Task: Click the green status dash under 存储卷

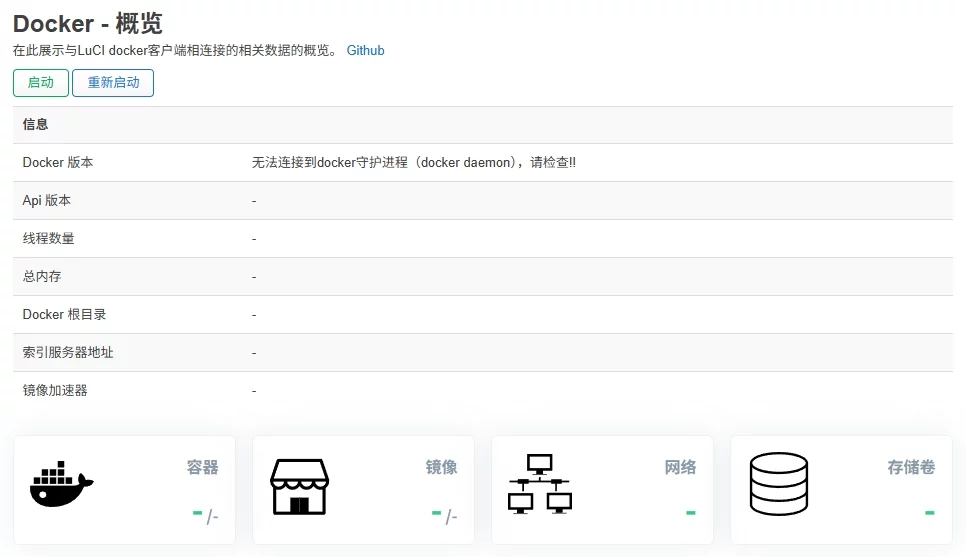Action: [x=929, y=514]
